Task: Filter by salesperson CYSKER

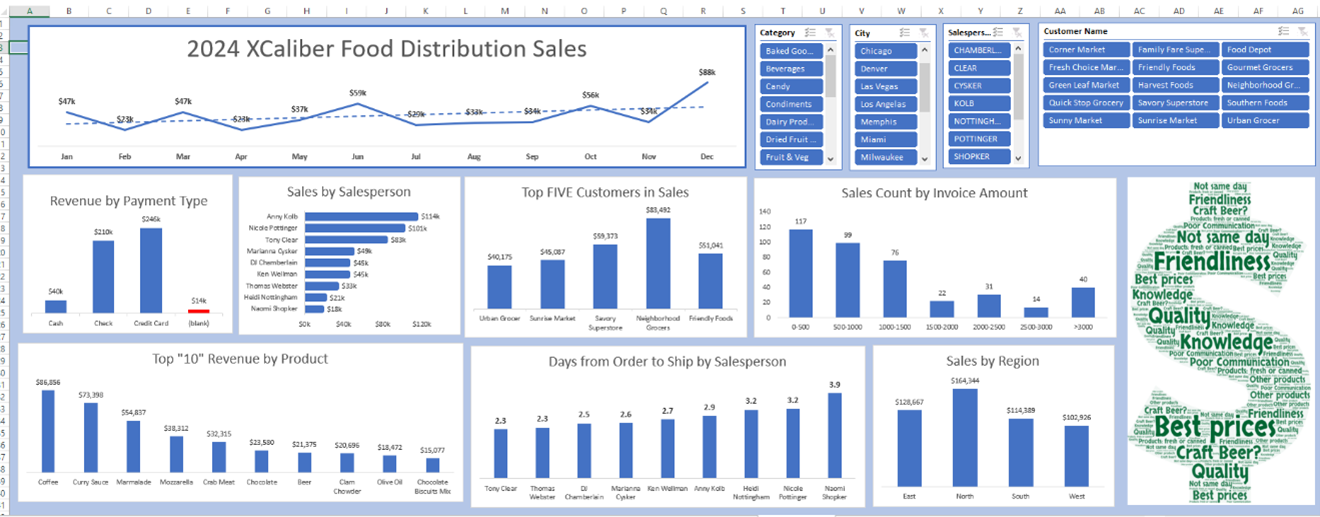Action: (978, 86)
